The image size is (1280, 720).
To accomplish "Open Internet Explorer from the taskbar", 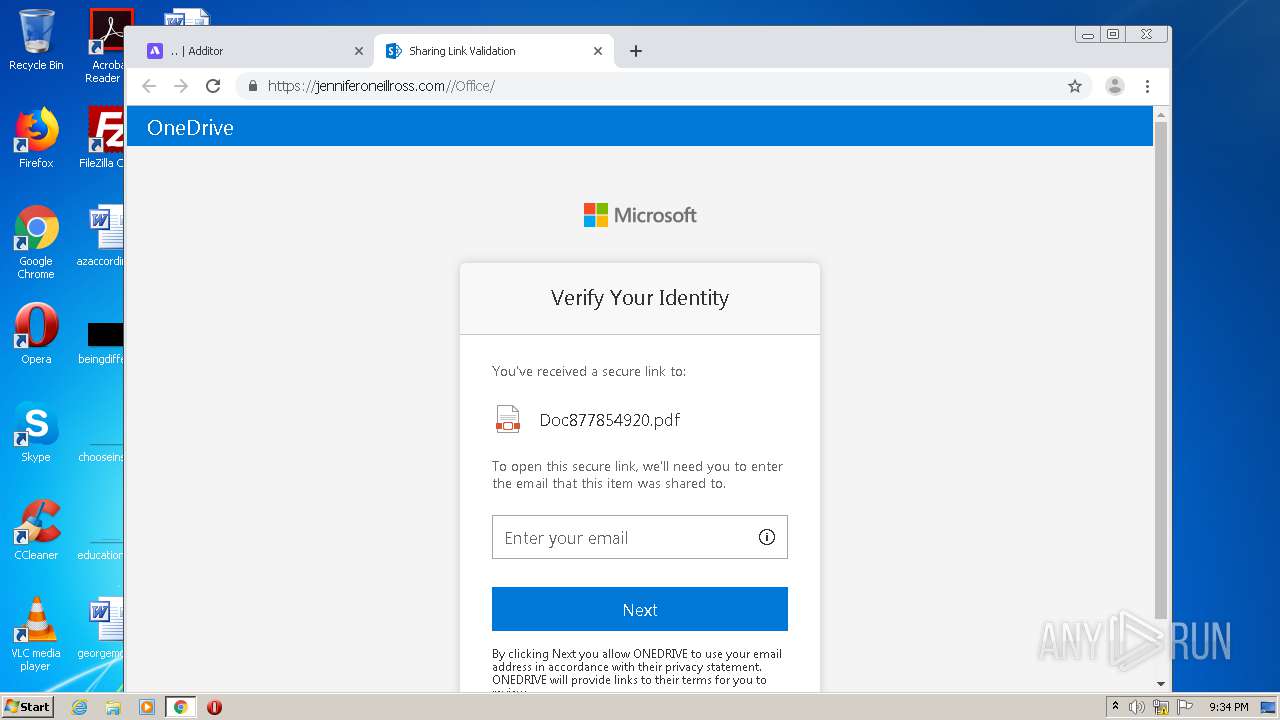I will [x=79, y=707].
